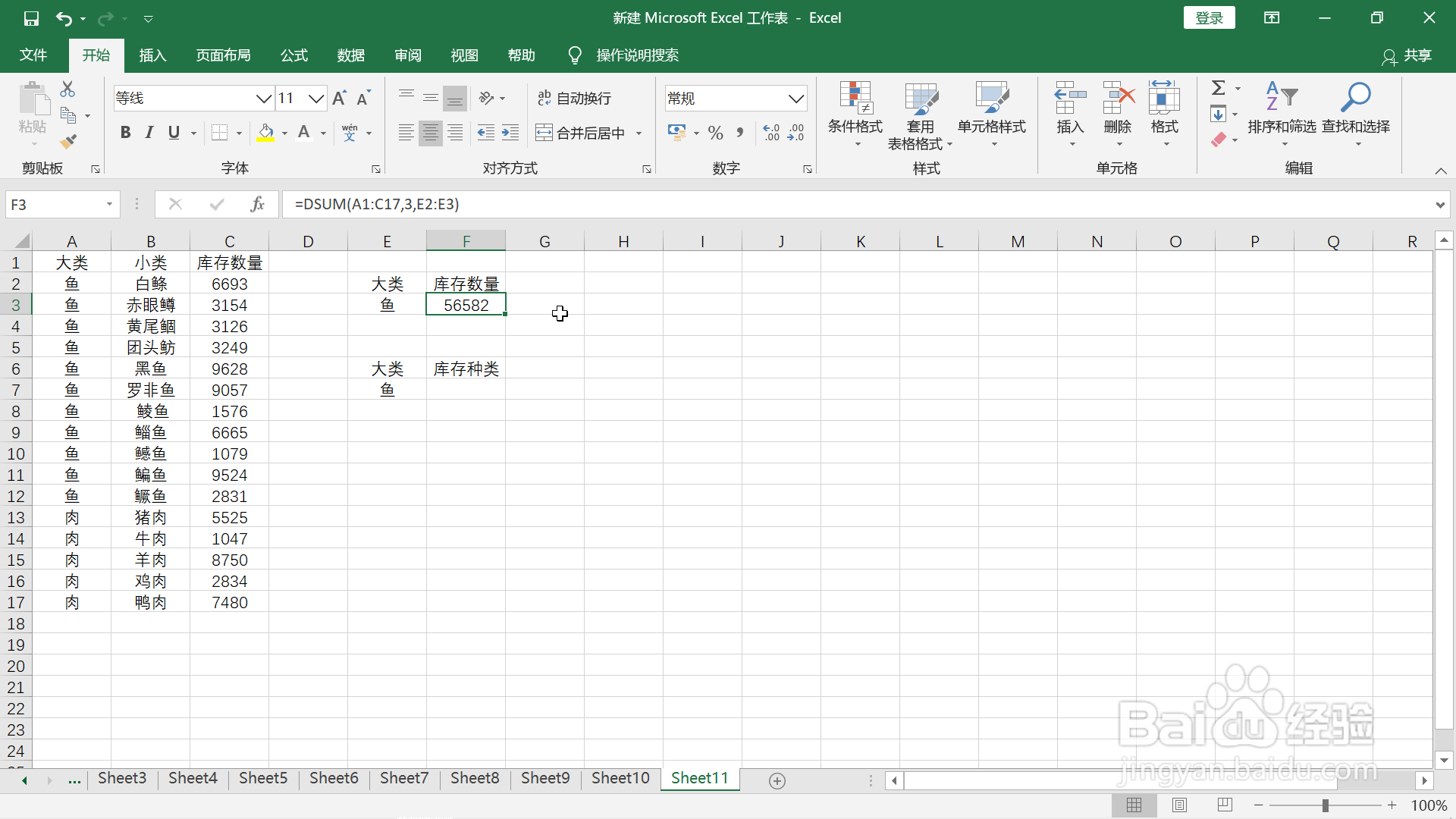Click the Increase Decimal icon
Screen dimensions: 1456x819
point(771,133)
